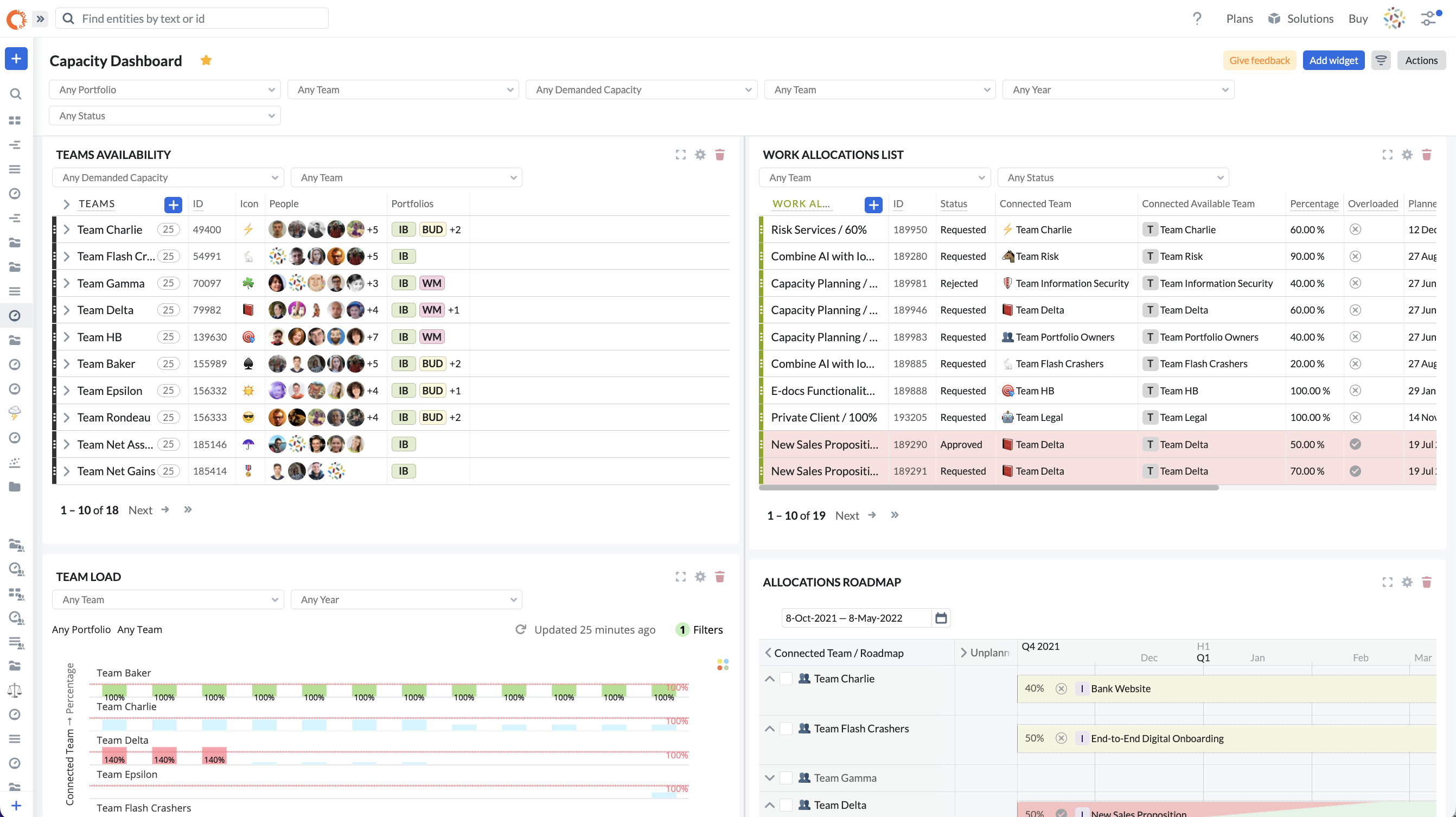Click the Add widget button
1456x817 pixels.
click(1333, 60)
